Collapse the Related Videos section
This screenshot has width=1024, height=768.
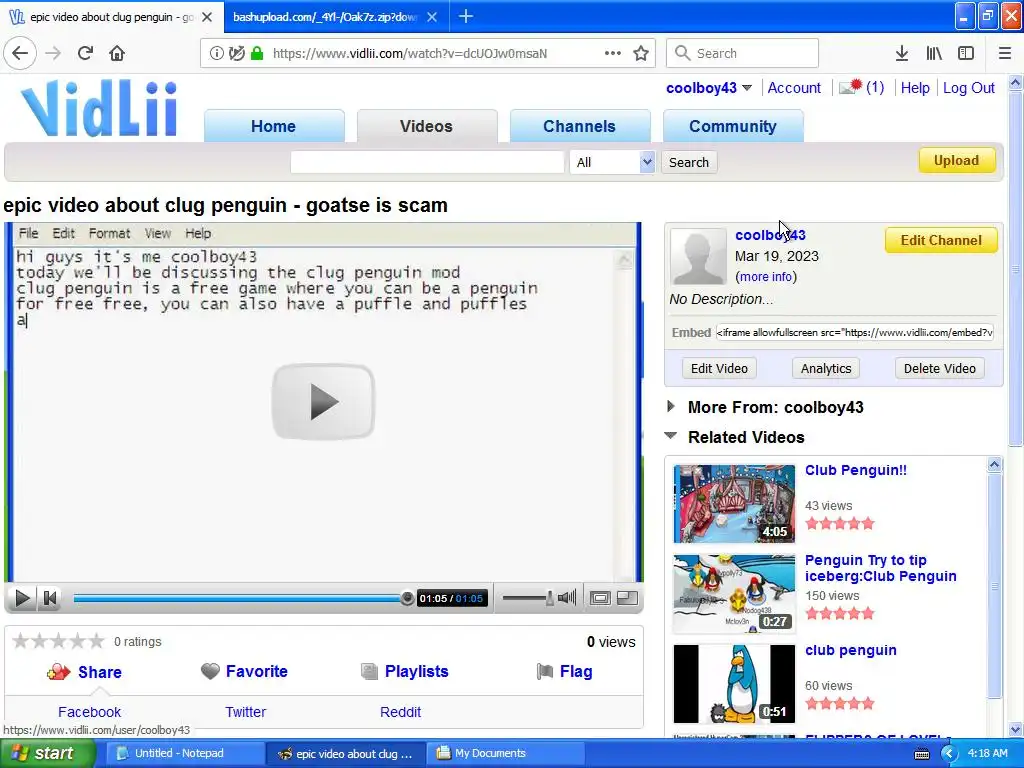pyautogui.click(x=671, y=436)
